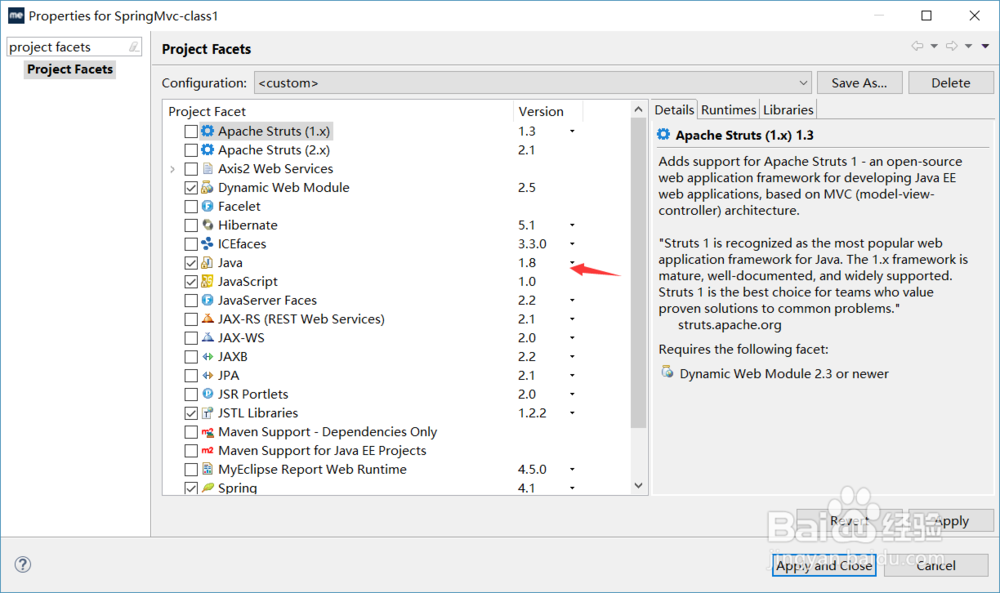
Task: Click the Spring leaf icon
Action: click(x=208, y=488)
